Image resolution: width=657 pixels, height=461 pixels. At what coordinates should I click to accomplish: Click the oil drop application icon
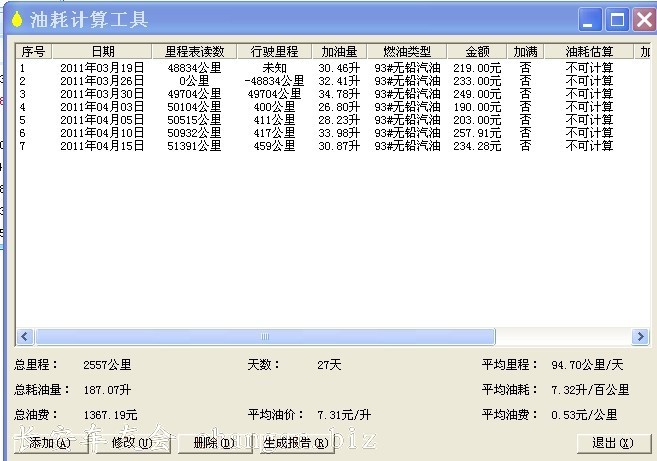pos(16,20)
